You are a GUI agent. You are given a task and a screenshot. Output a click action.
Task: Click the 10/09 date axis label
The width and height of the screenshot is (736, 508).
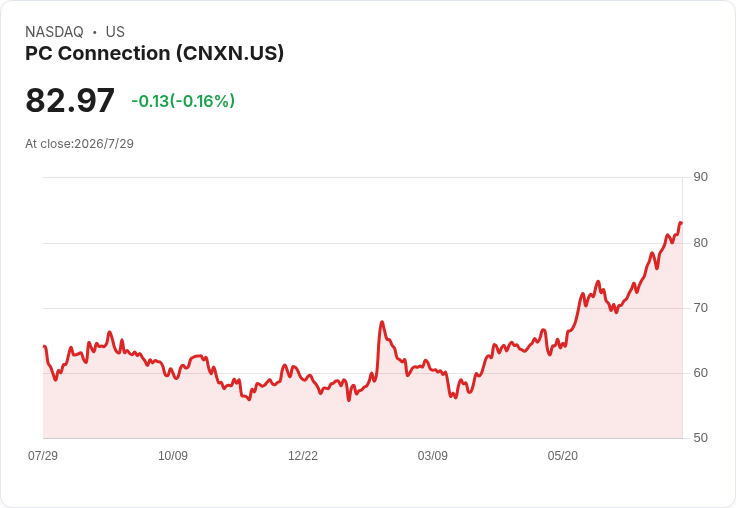coord(173,455)
